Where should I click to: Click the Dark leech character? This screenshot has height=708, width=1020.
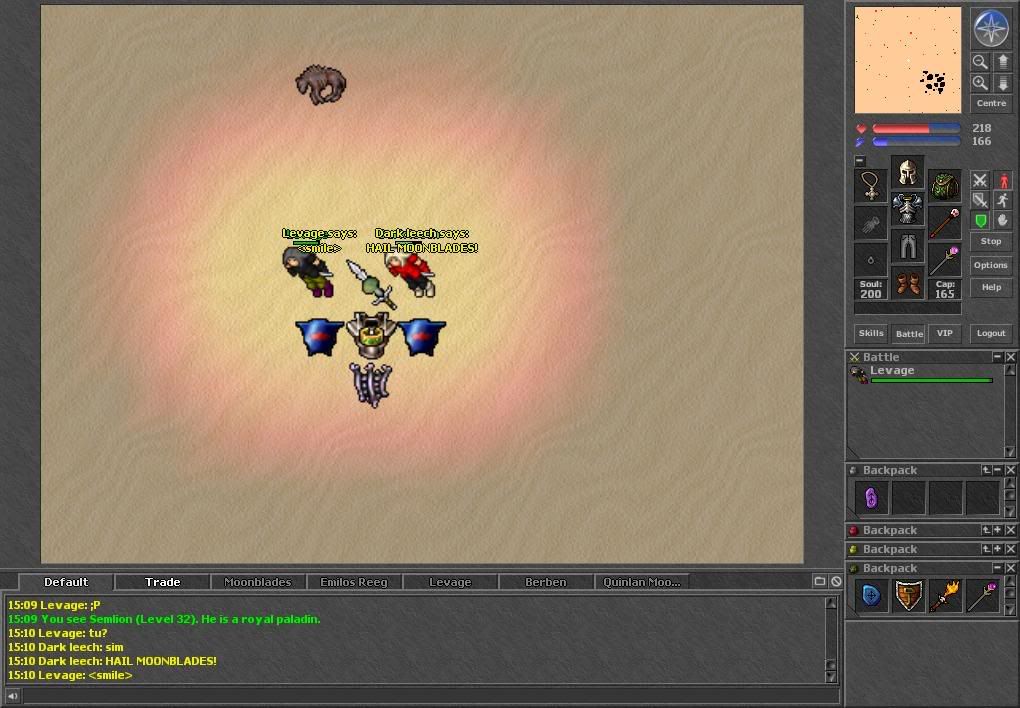pyautogui.click(x=410, y=274)
